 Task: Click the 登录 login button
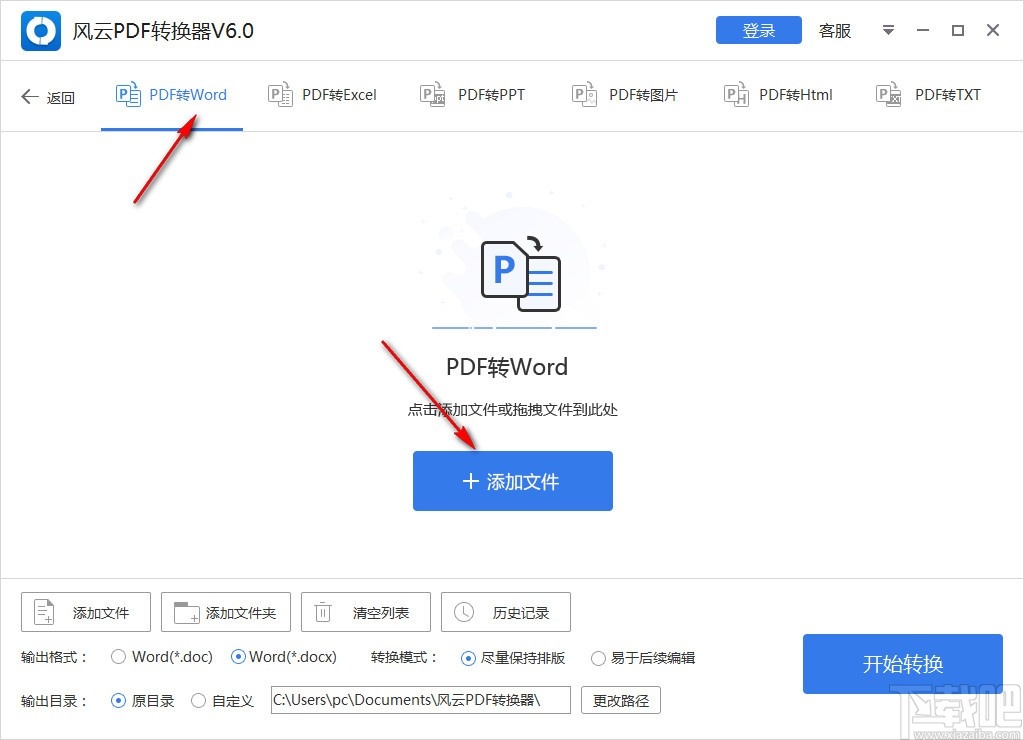click(758, 30)
